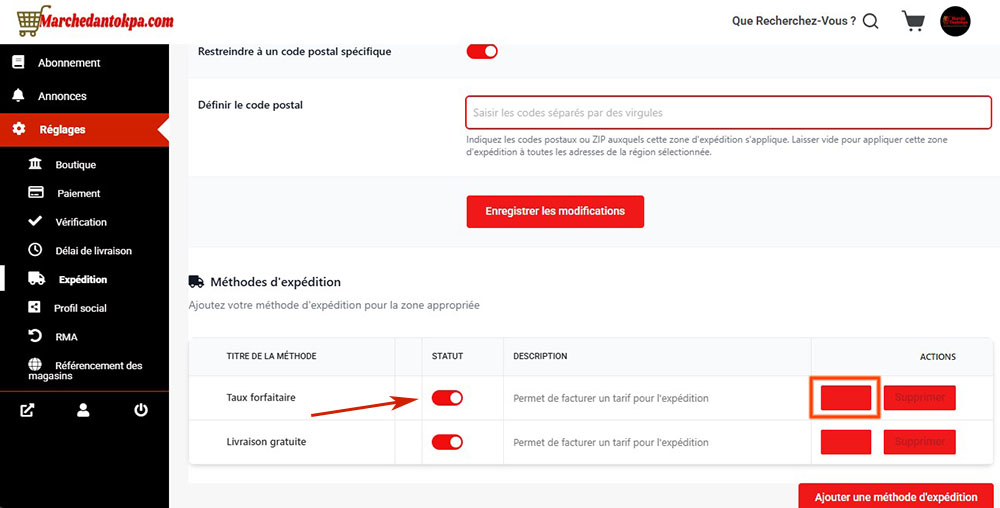Click the search magnifier icon
The height and width of the screenshot is (508, 1000).
[870, 21]
